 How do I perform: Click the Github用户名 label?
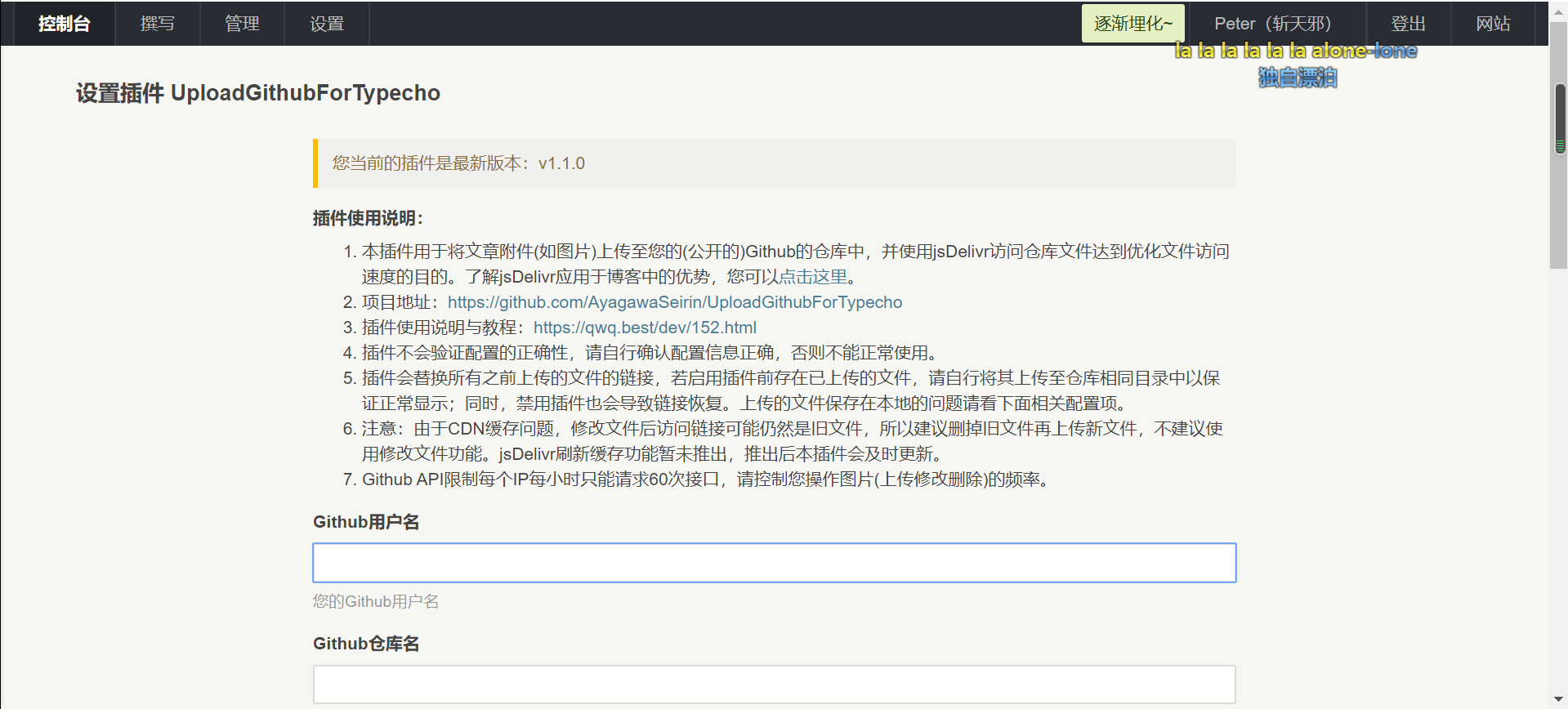(366, 522)
